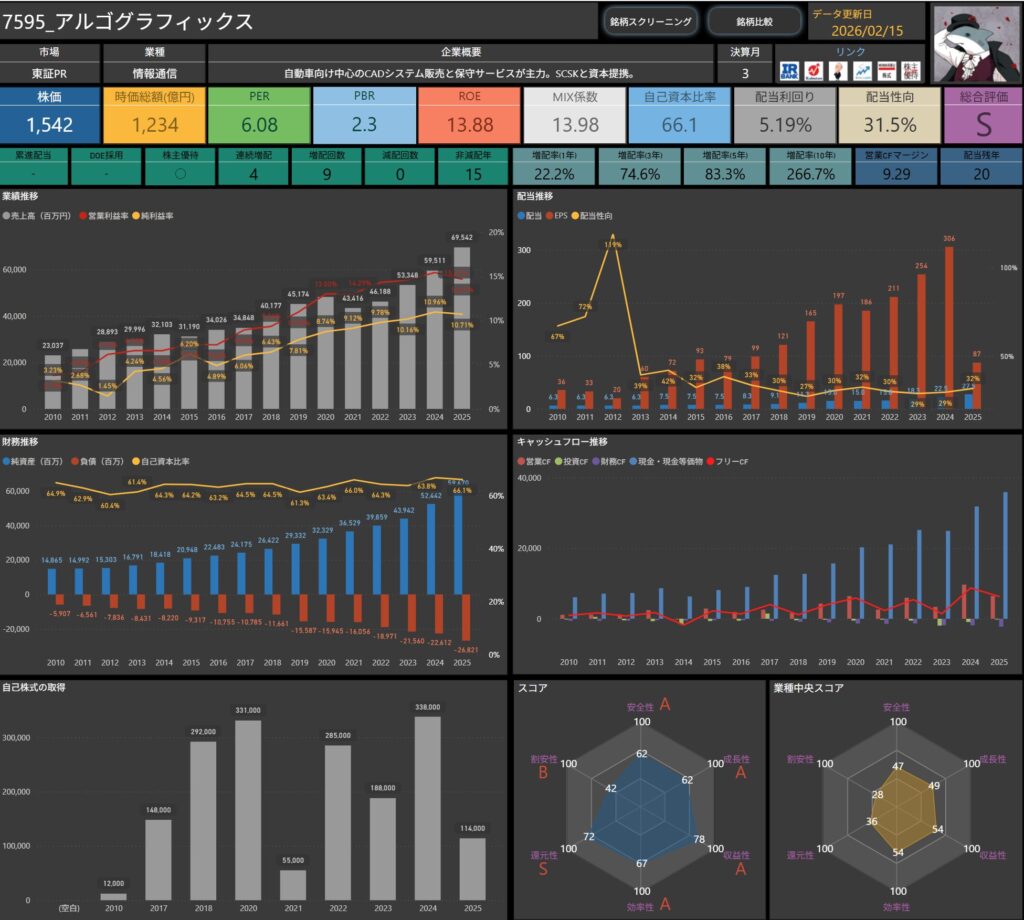Viewport: 1024px width, 920px height.
Task: Click the 株主優待 link icon
Action: (910, 70)
